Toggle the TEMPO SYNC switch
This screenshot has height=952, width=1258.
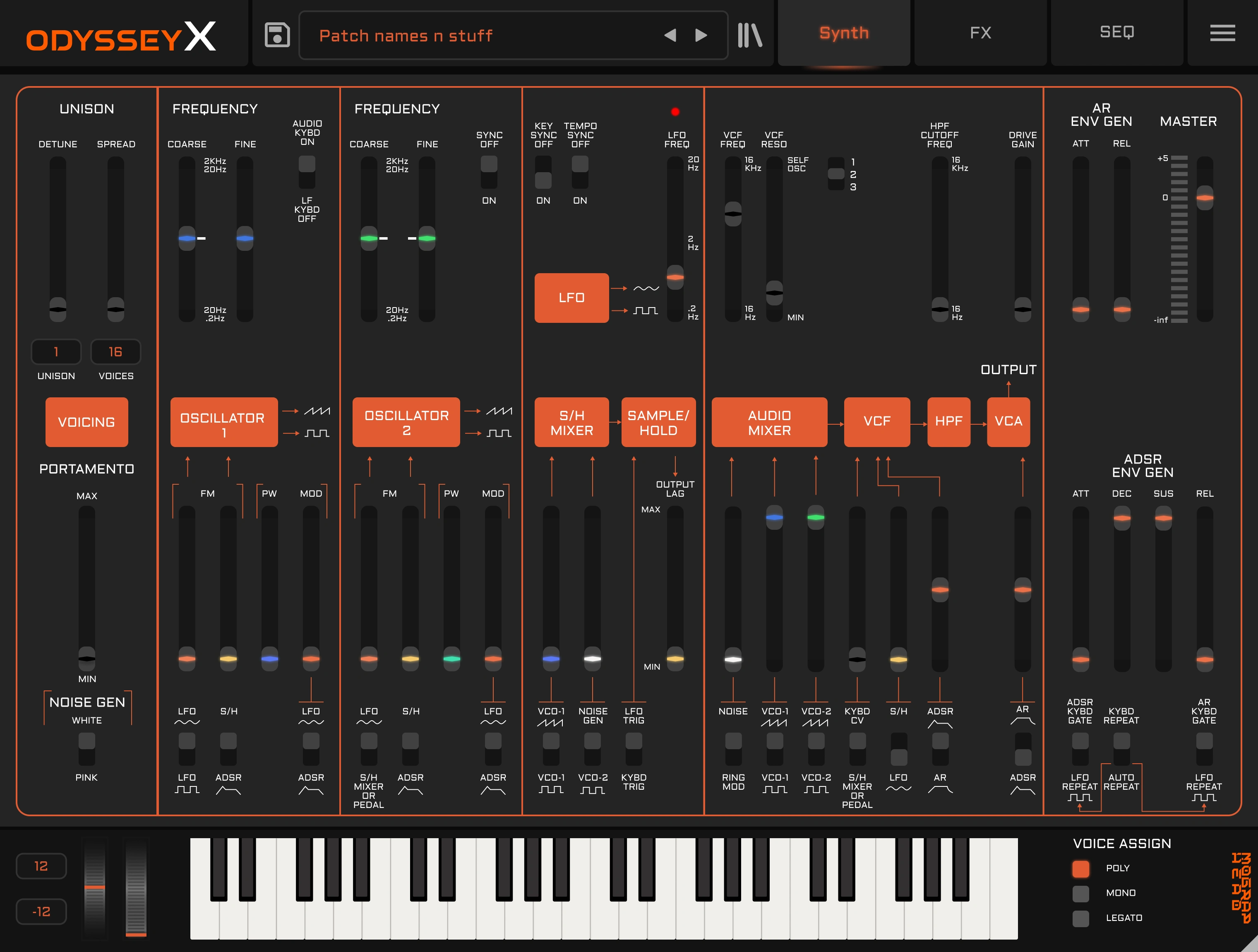point(580,172)
